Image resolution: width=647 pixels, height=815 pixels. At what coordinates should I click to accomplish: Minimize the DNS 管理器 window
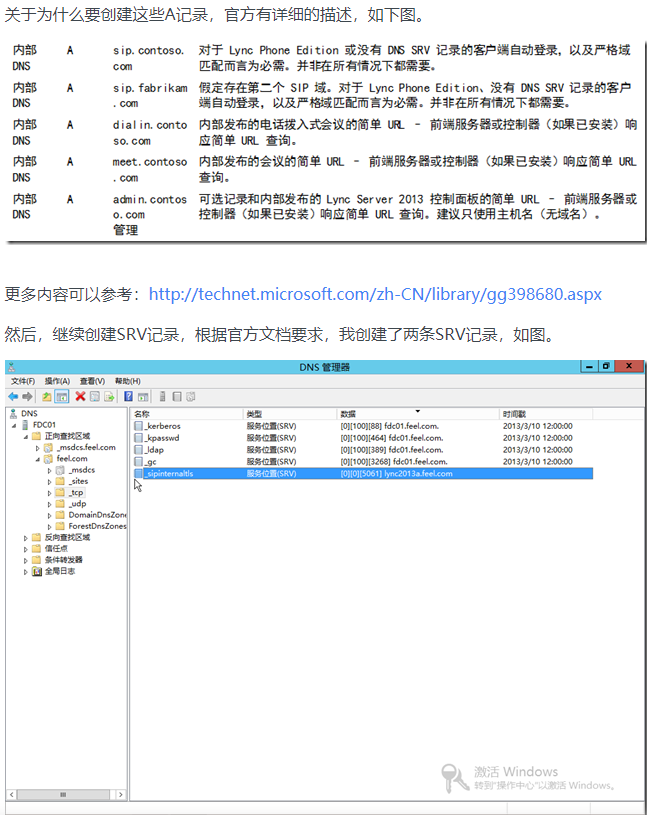tap(589, 366)
